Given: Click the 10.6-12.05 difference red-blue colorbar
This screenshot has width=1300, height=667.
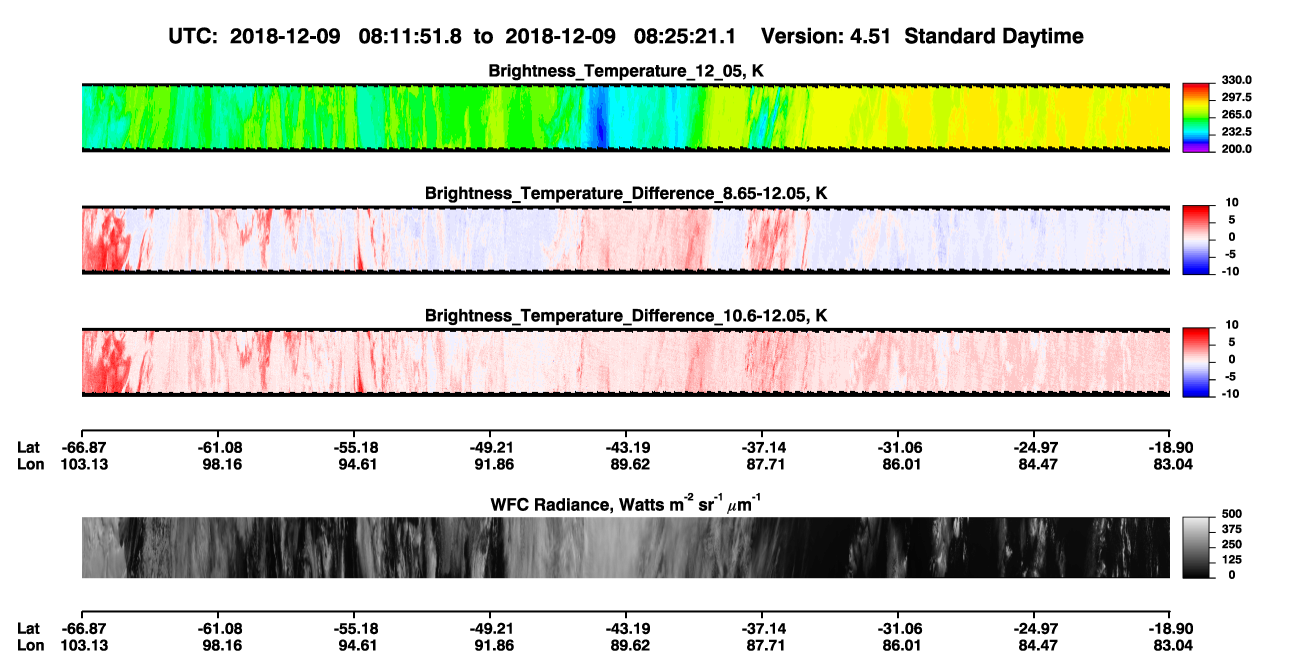Looking at the screenshot, I should (1197, 361).
